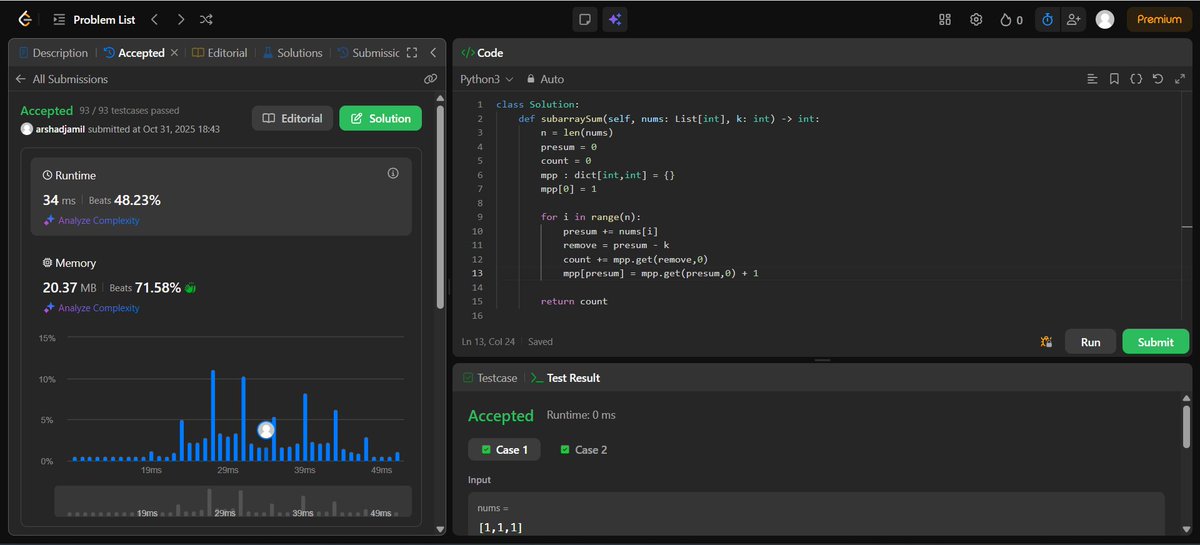Viewport: 1200px width, 545px height.
Task: Close the Accepted tab
Action: coord(175,53)
